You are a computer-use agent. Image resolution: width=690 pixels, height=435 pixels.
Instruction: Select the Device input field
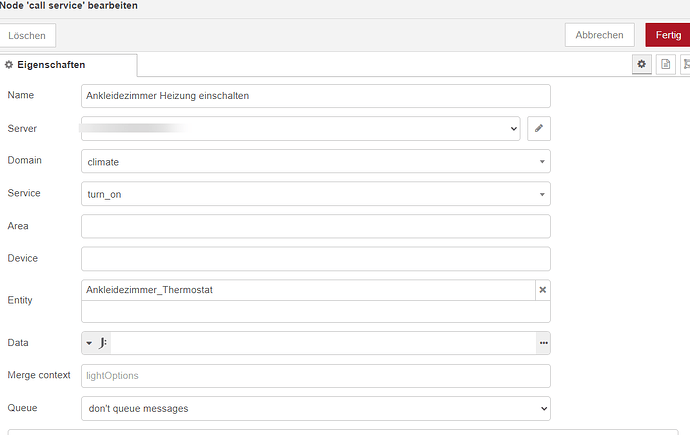tap(315, 258)
